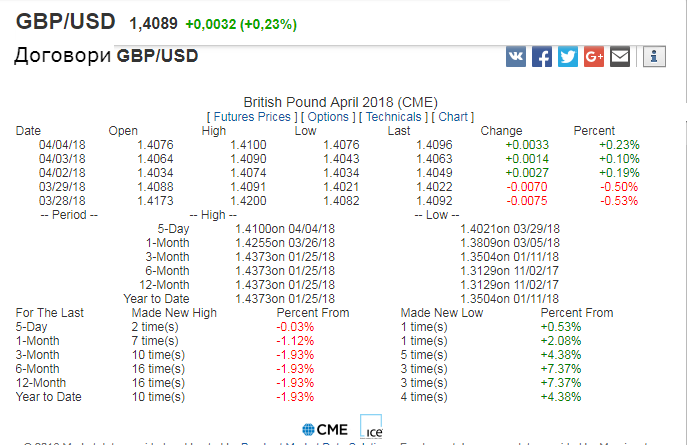
Task: Go to the Technicals link
Action: pyautogui.click(x=393, y=117)
